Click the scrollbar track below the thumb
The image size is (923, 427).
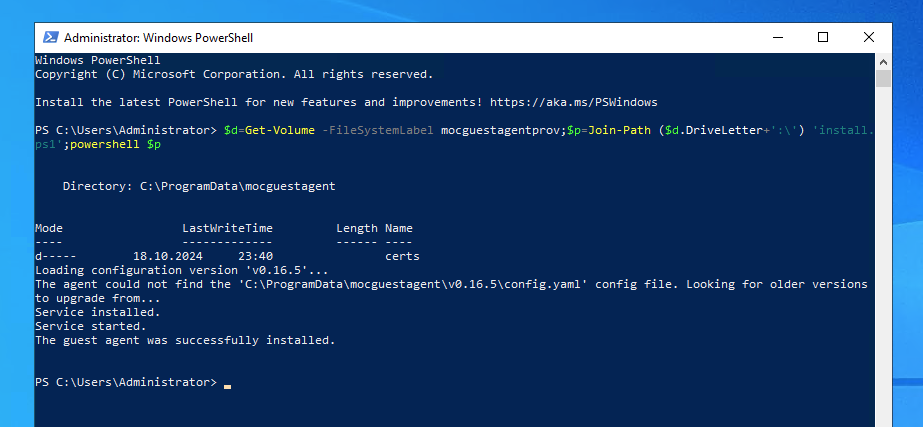click(x=883, y=253)
